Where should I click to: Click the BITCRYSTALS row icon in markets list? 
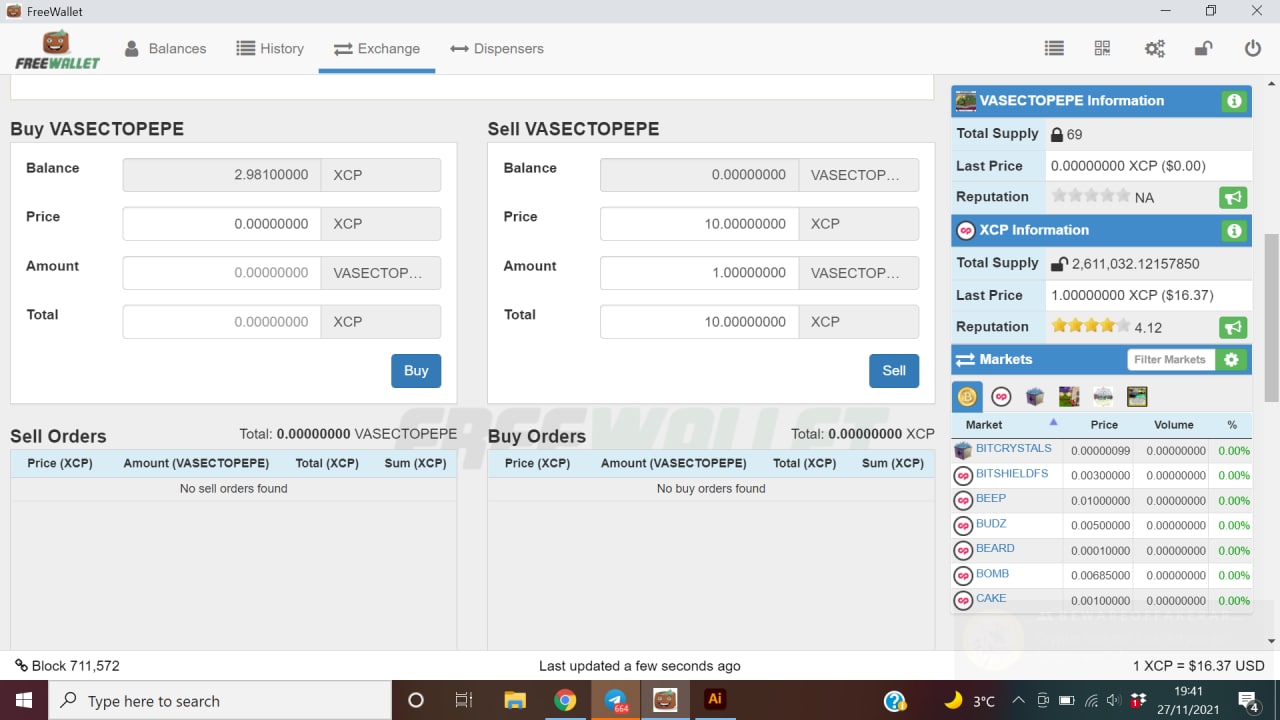(963, 450)
